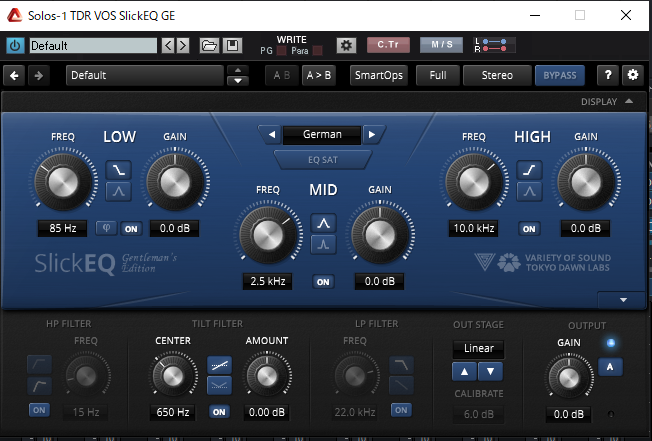
Task: Toggle LOW band phase button
Action: (x=106, y=228)
